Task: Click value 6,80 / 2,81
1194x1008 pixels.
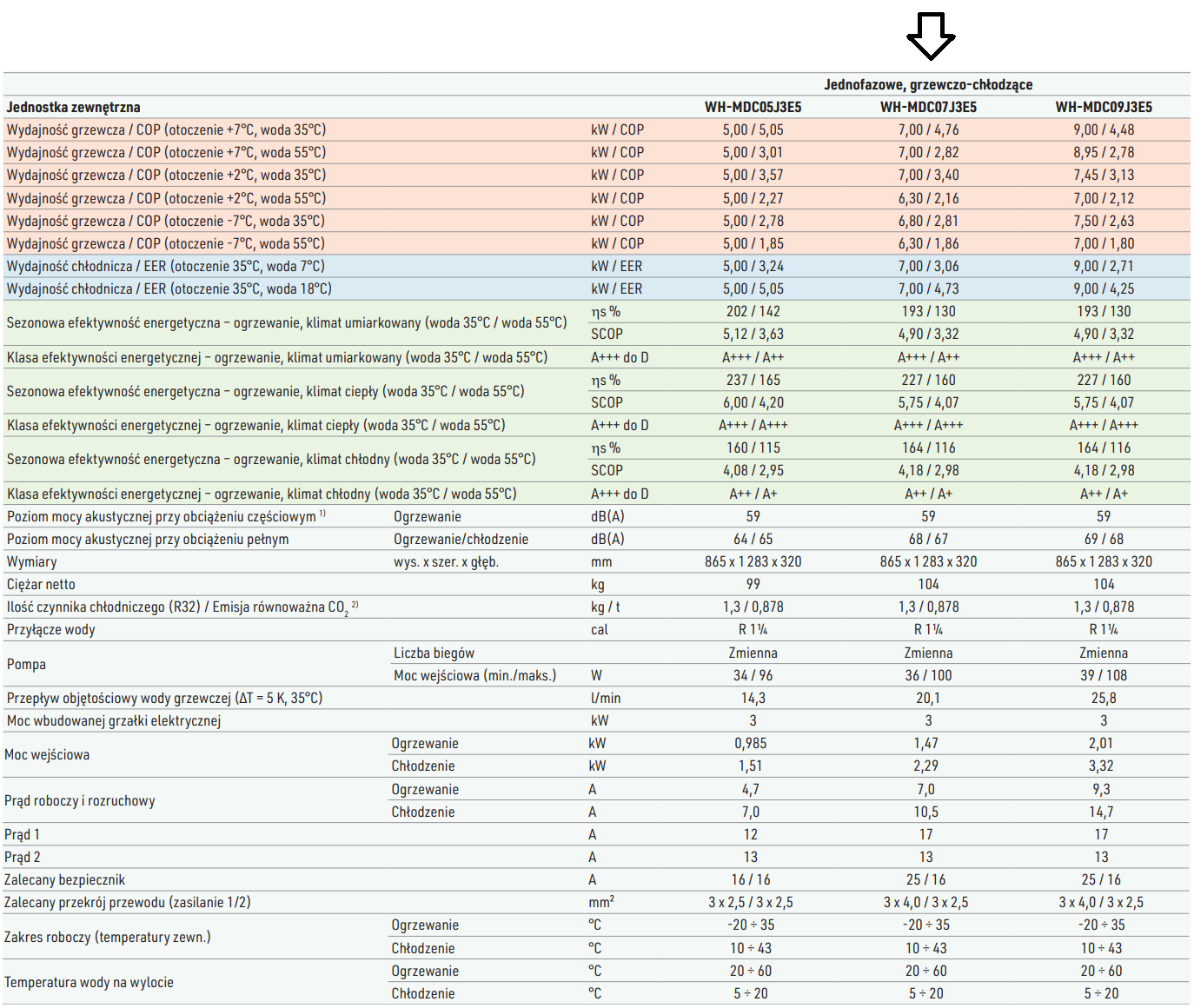Action: point(928,221)
